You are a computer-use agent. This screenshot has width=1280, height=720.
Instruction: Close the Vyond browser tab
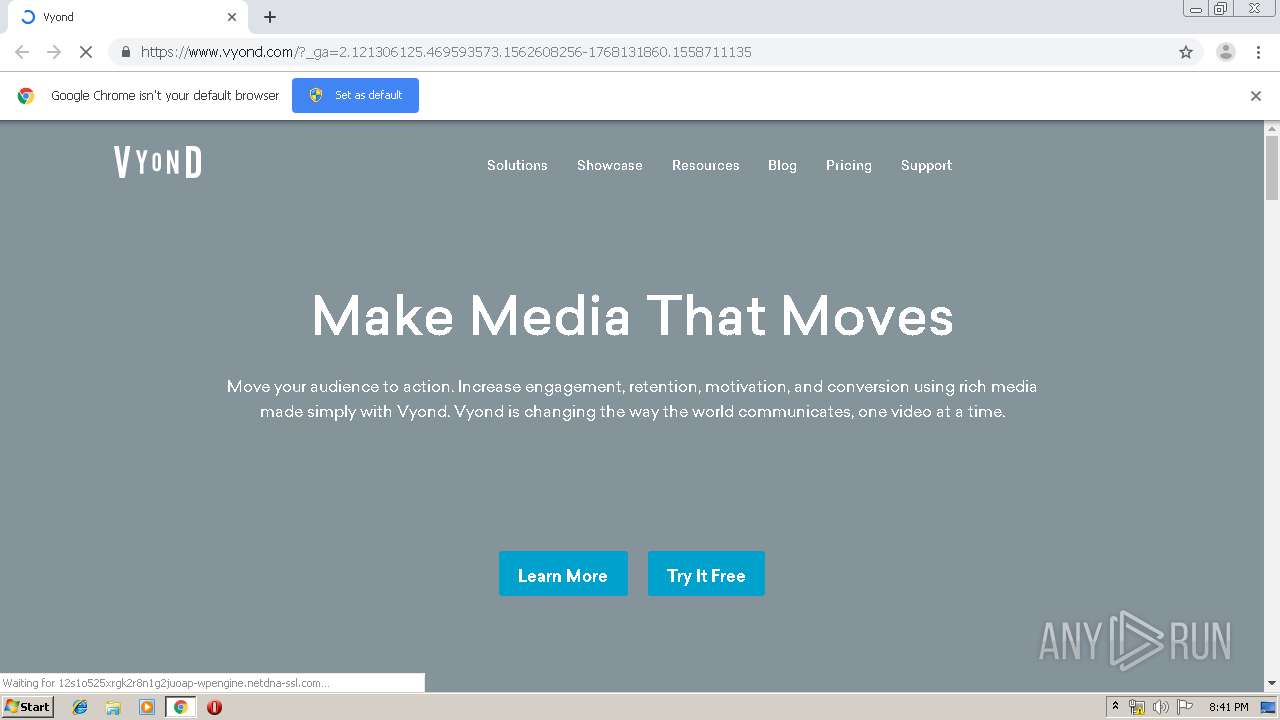[x=232, y=17]
